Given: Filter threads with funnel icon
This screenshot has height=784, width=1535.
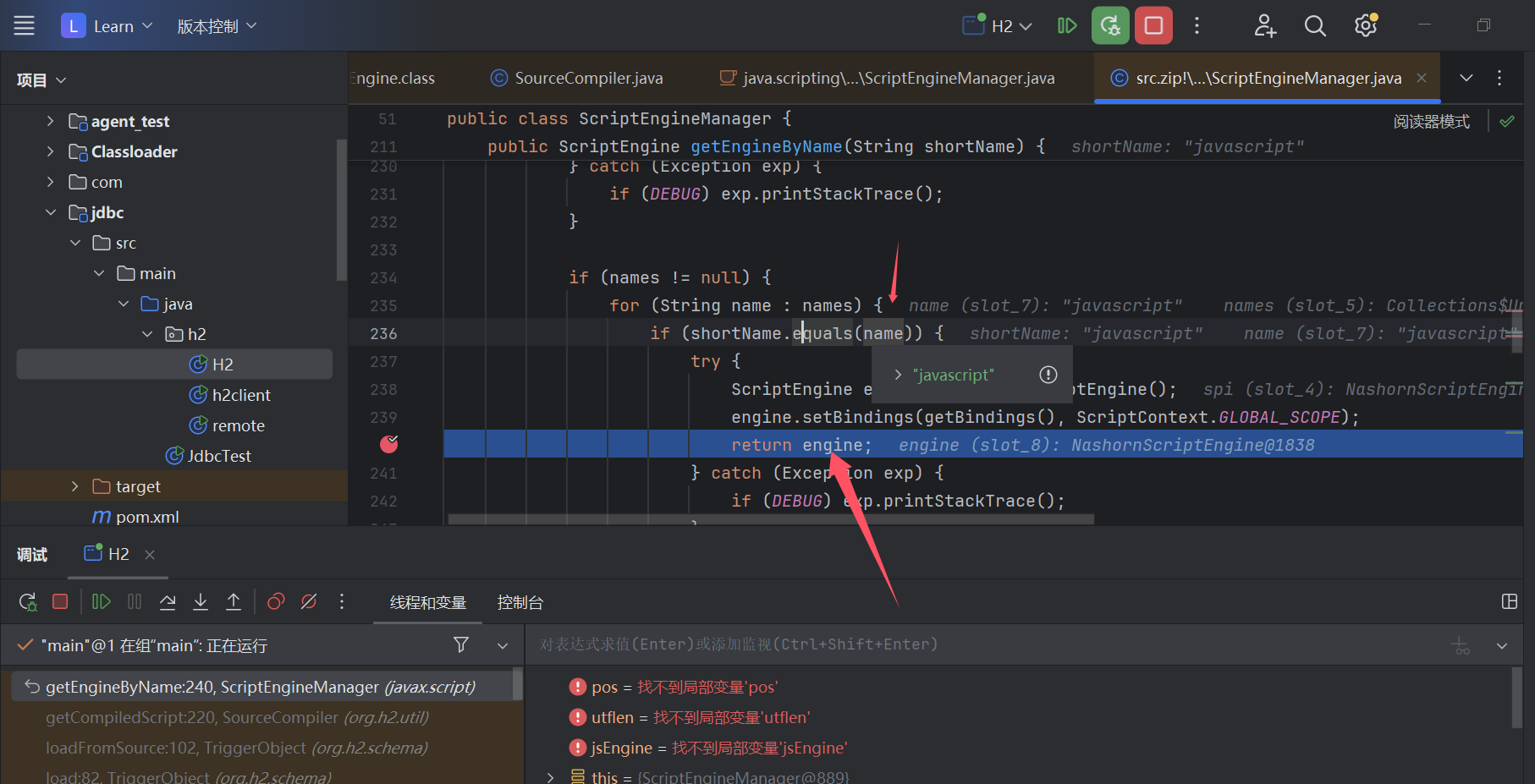Looking at the screenshot, I should tap(461, 644).
